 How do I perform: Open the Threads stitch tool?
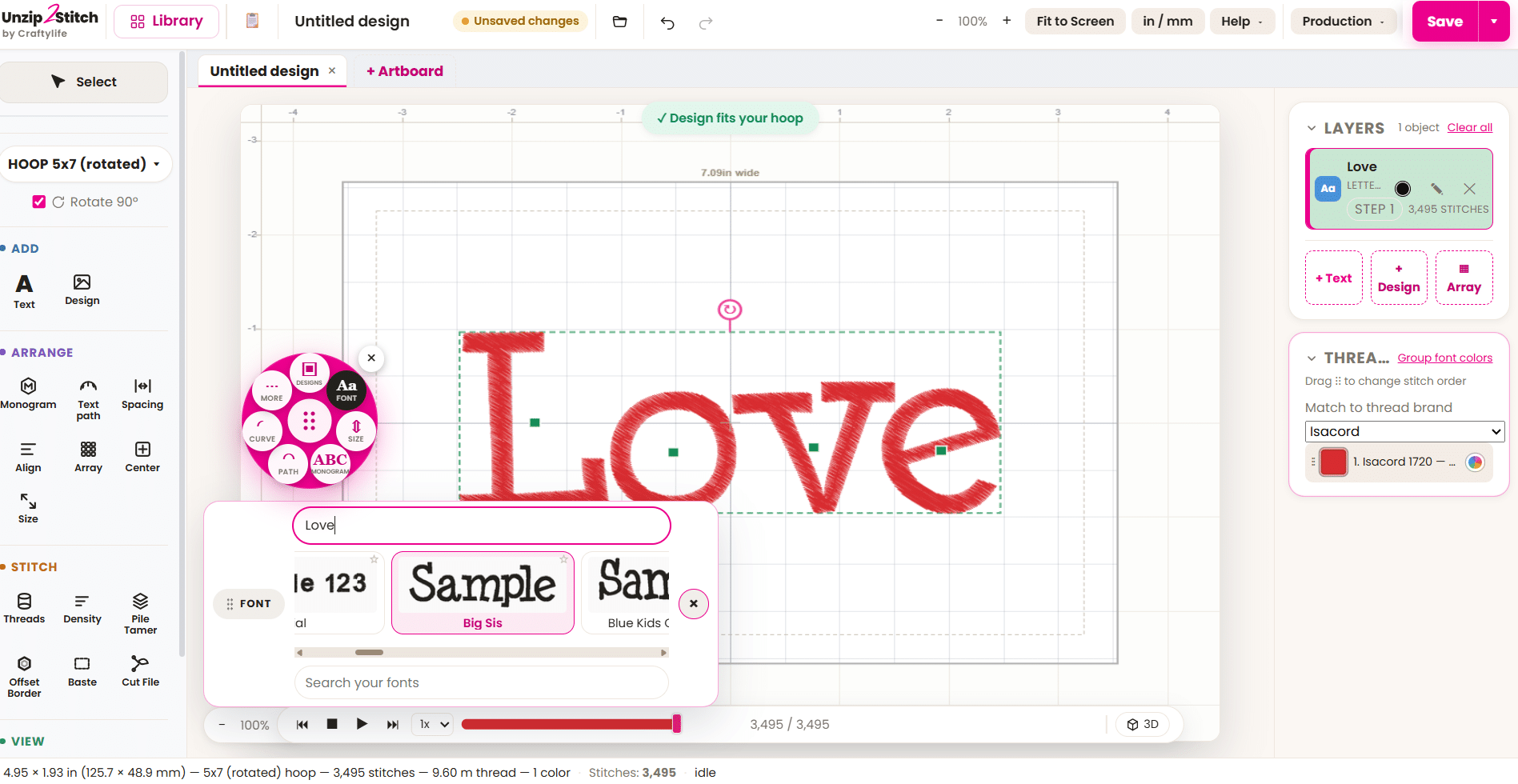[24, 608]
